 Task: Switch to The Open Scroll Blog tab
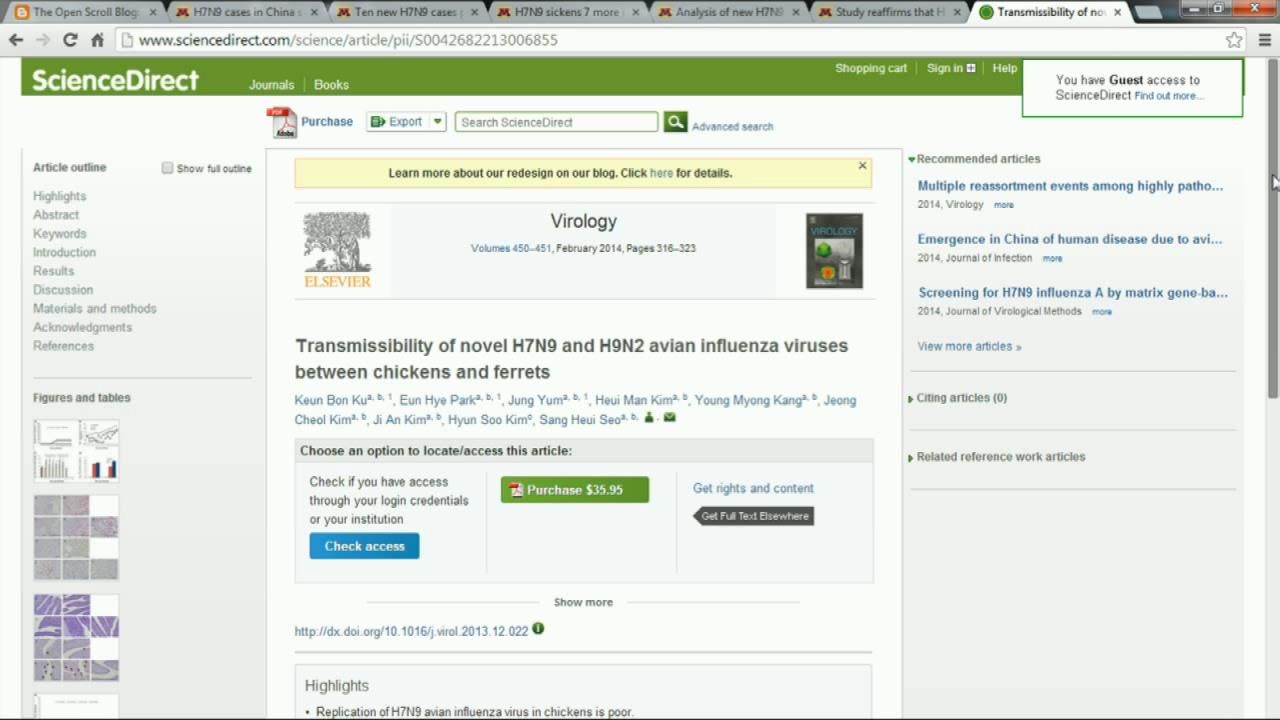click(85, 12)
